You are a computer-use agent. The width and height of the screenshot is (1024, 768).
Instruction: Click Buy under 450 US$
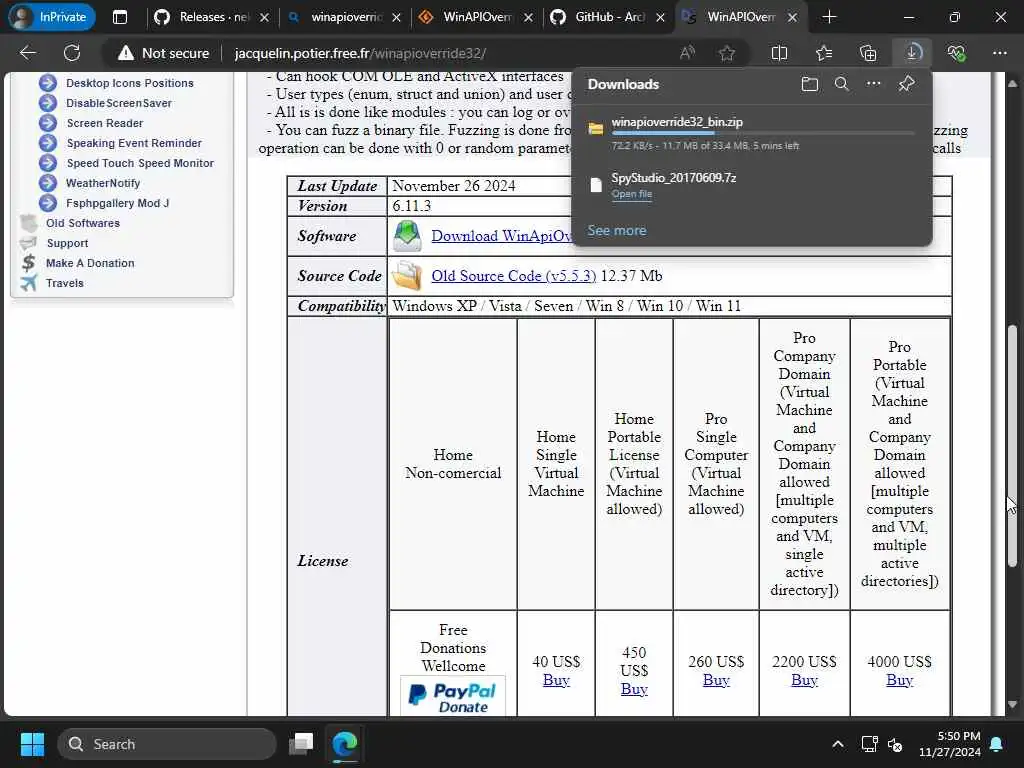pos(633,689)
